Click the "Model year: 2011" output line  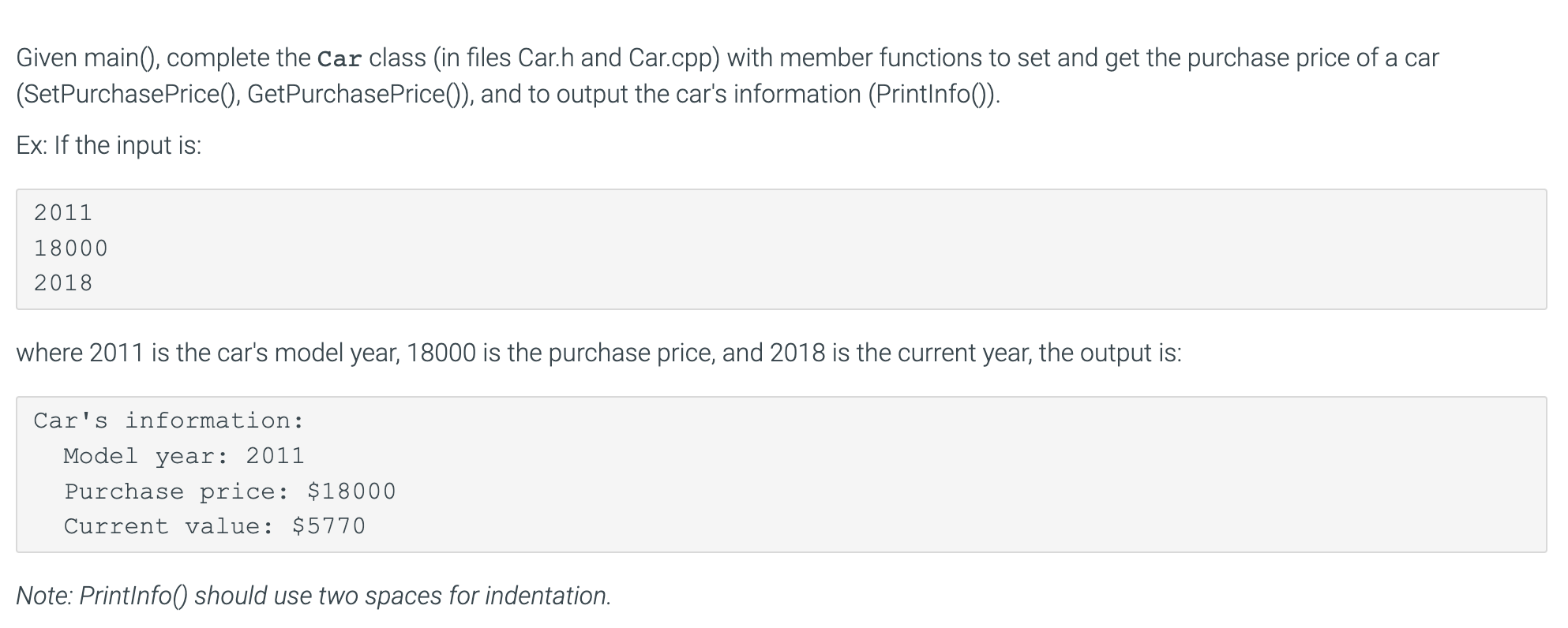tap(184, 456)
